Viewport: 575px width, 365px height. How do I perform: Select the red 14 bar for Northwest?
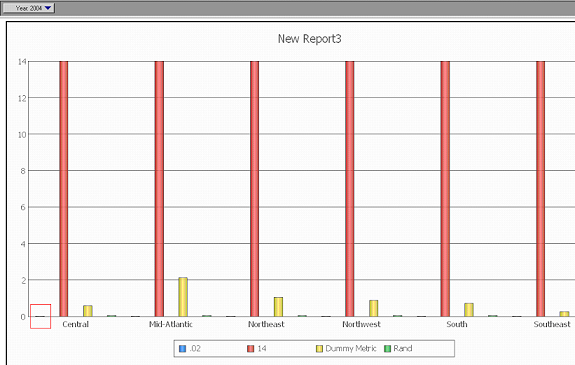pos(350,189)
